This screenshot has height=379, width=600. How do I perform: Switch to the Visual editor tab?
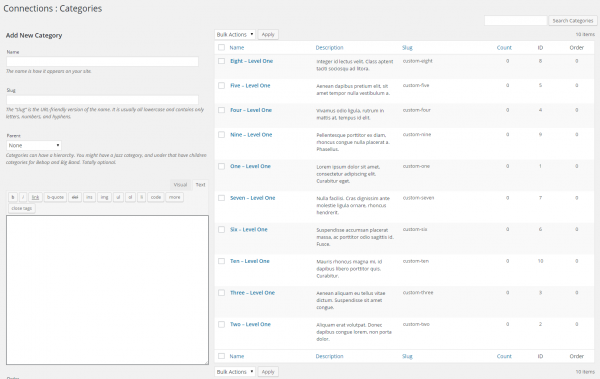[180, 185]
